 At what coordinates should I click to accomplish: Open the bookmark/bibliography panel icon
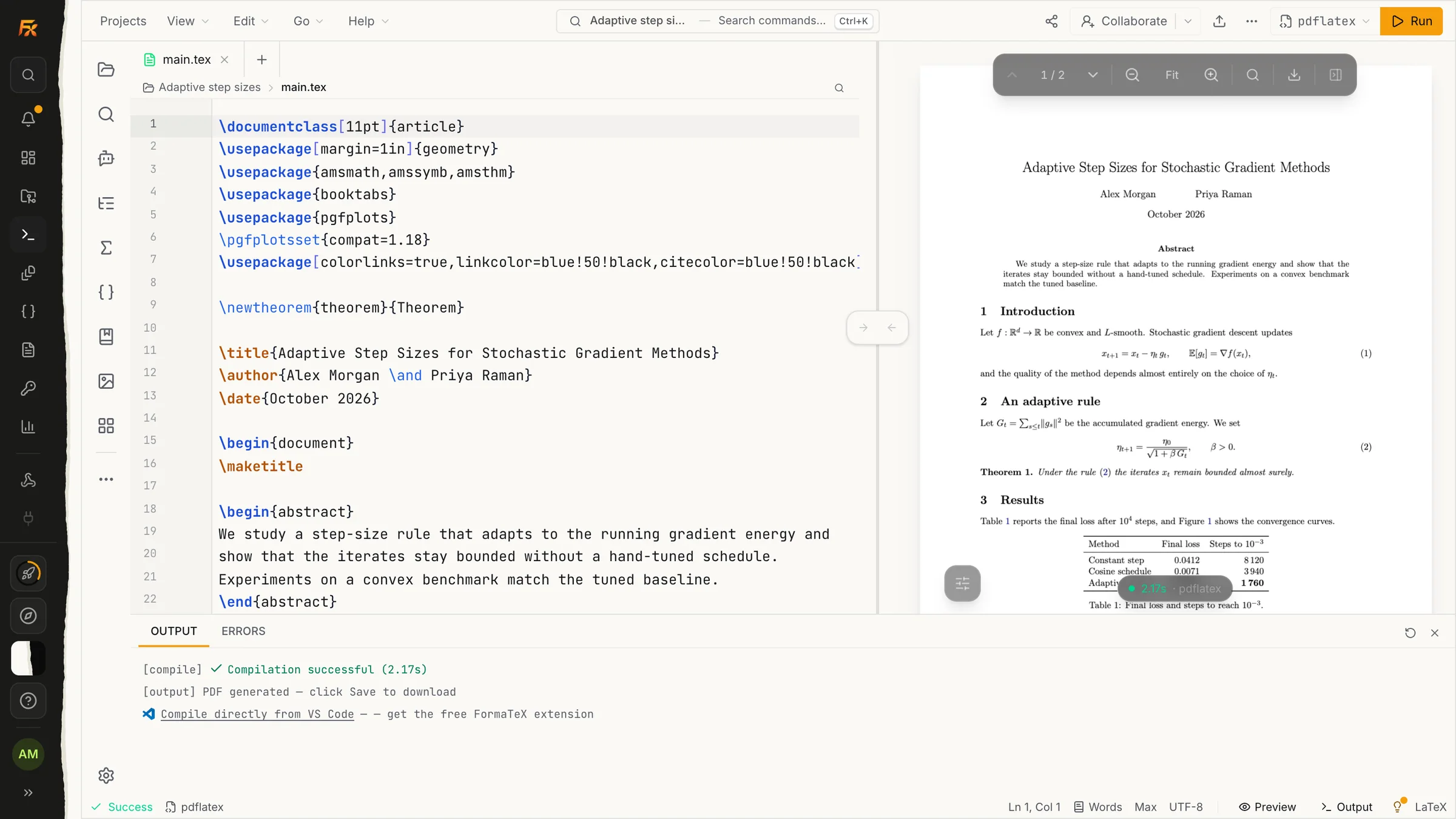click(x=106, y=337)
